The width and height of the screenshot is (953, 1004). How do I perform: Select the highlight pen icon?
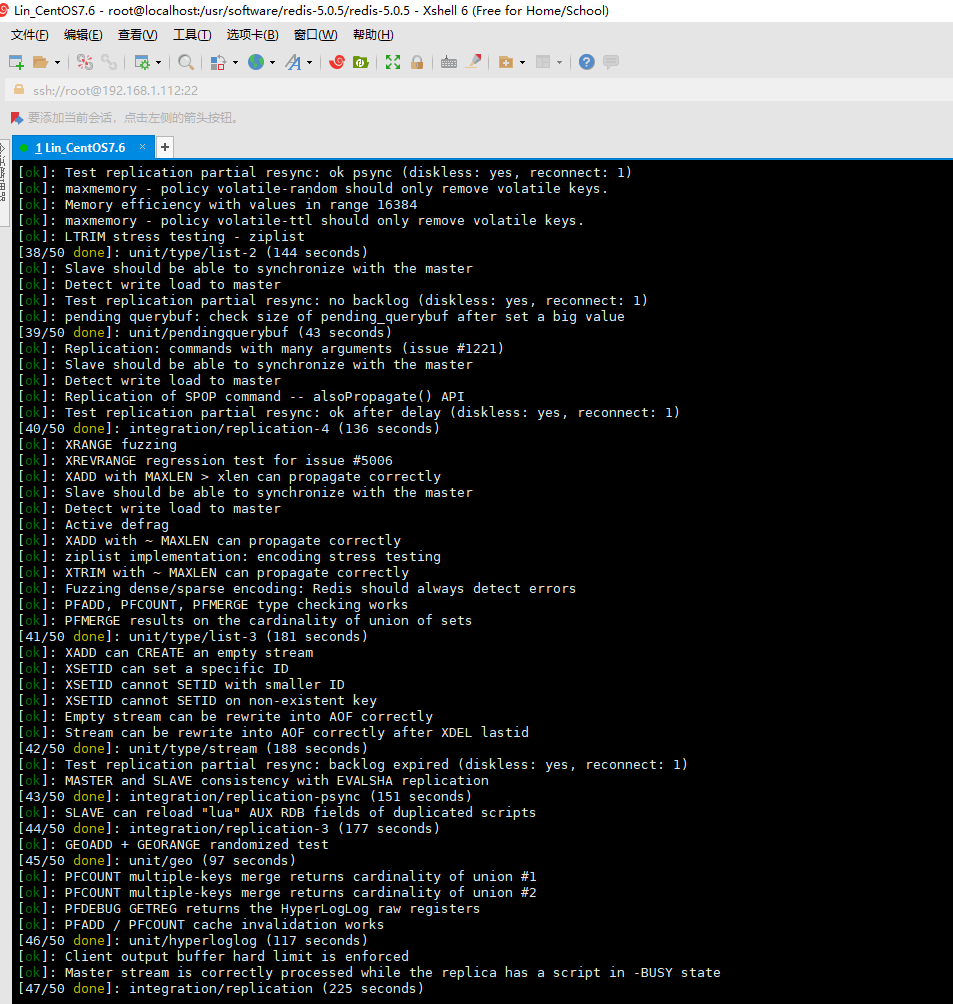coord(476,62)
